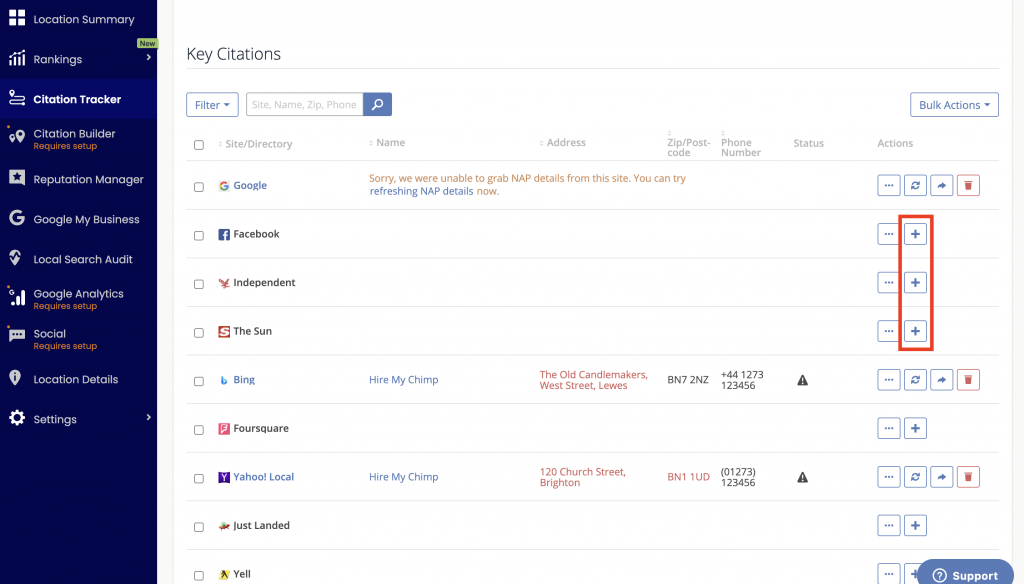Open the Hire My Chimp link on Bing row

[403, 379]
